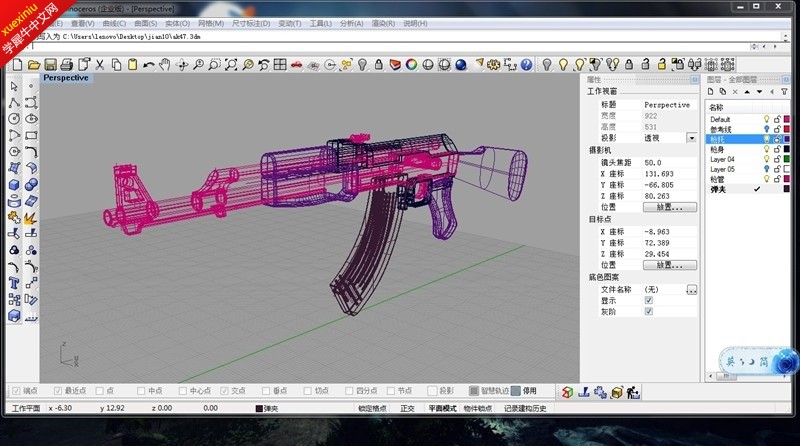Click the Four Viewports layout icon
Screen dimensions: 800x446
[x=280, y=64]
